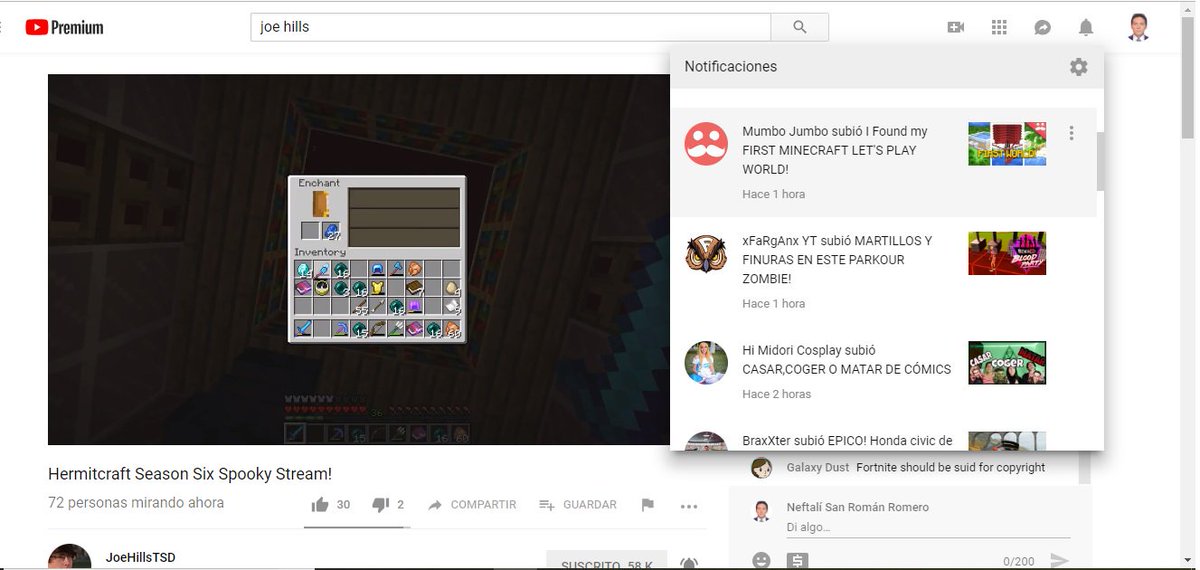Click the JoeHillsTSD channel name
1200x570 pixels.
[140, 557]
